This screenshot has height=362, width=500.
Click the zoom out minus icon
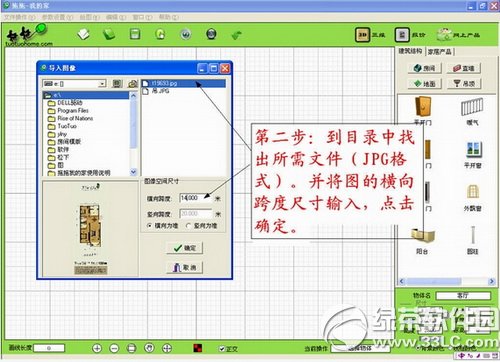(x=114, y=348)
